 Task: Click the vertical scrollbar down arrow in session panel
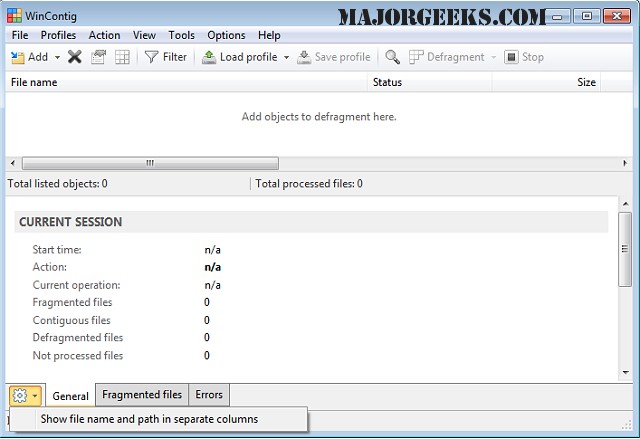(x=625, y=373)
